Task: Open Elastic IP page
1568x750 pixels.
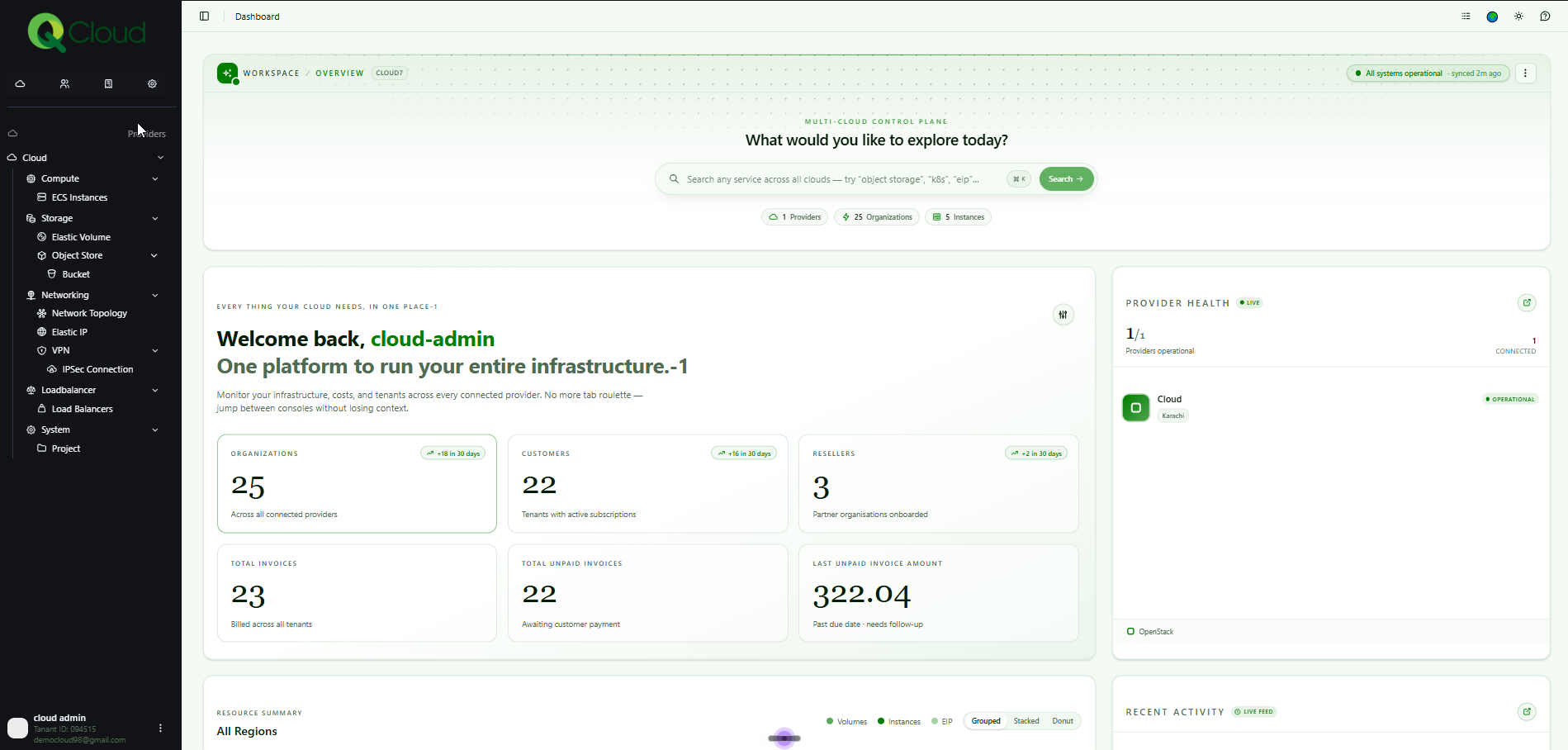Action: 69,332
